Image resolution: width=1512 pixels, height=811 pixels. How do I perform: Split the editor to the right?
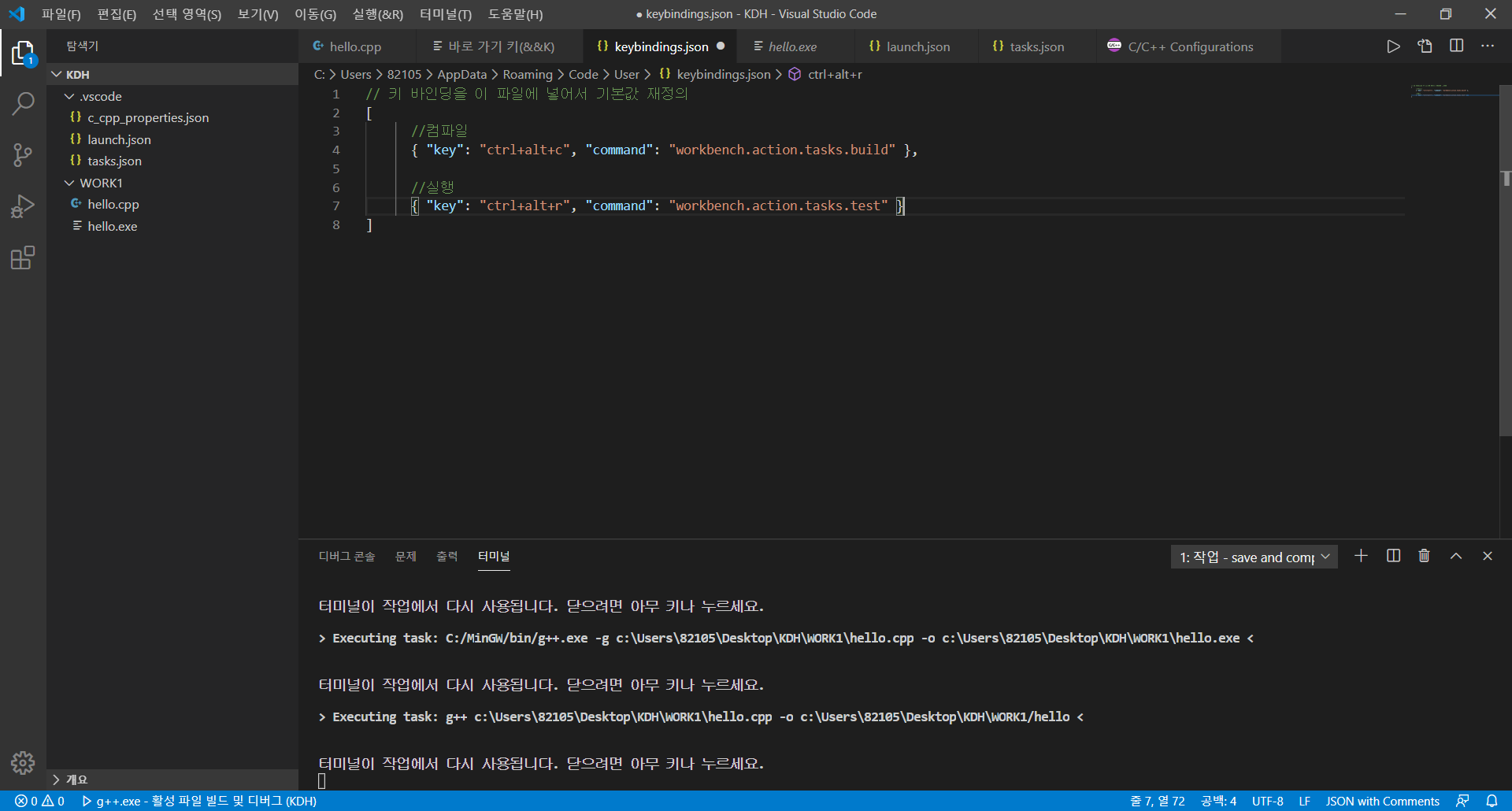coord(1456,46)
